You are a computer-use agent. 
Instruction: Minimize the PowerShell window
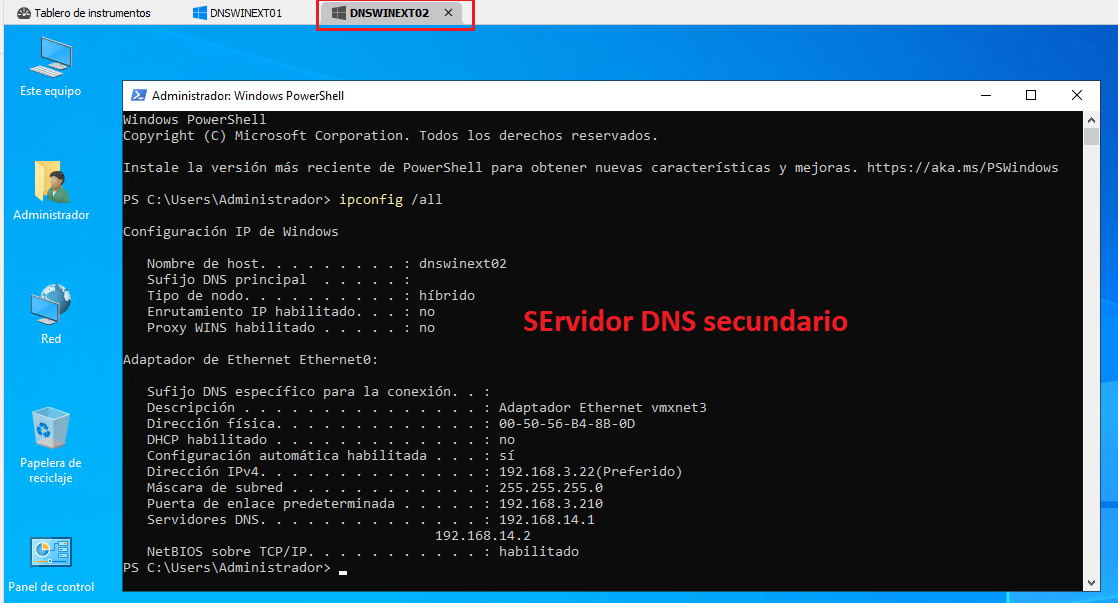pos(986,95)
